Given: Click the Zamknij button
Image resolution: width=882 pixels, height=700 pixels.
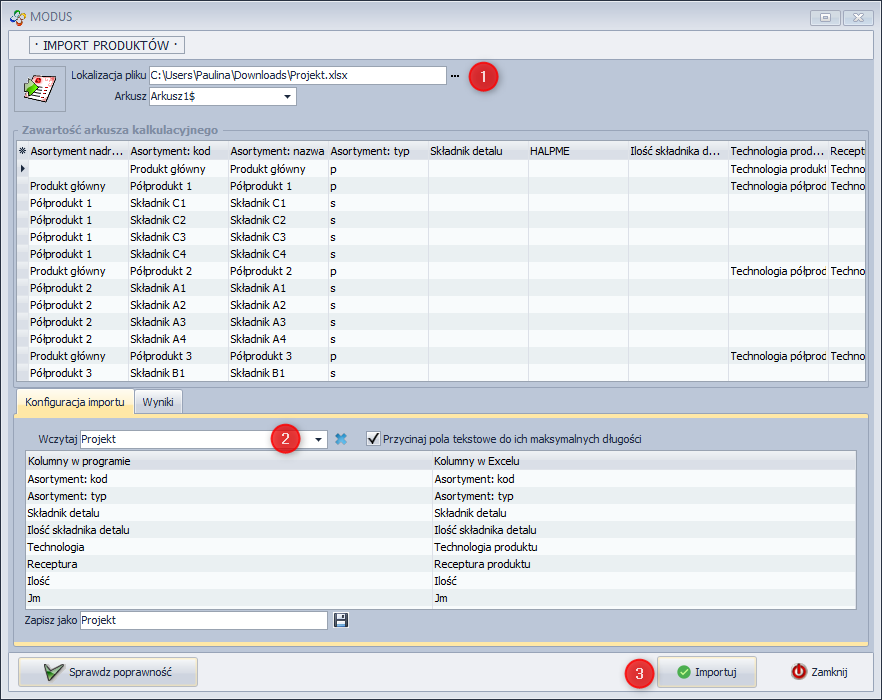Looking at the screenshot, I should point(820,672).
